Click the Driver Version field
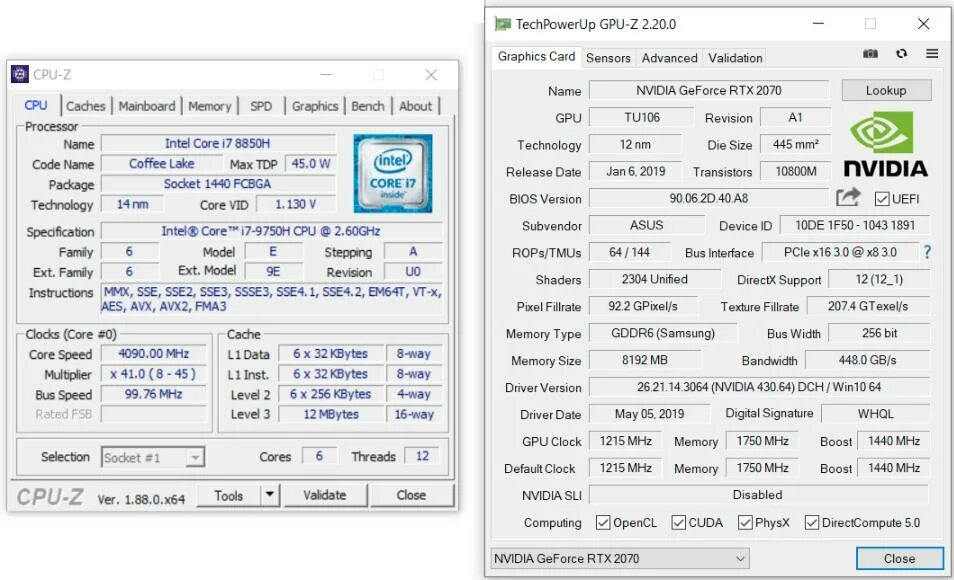The height and width of the screenshot is (580, 954). click(x=759, y=386)
